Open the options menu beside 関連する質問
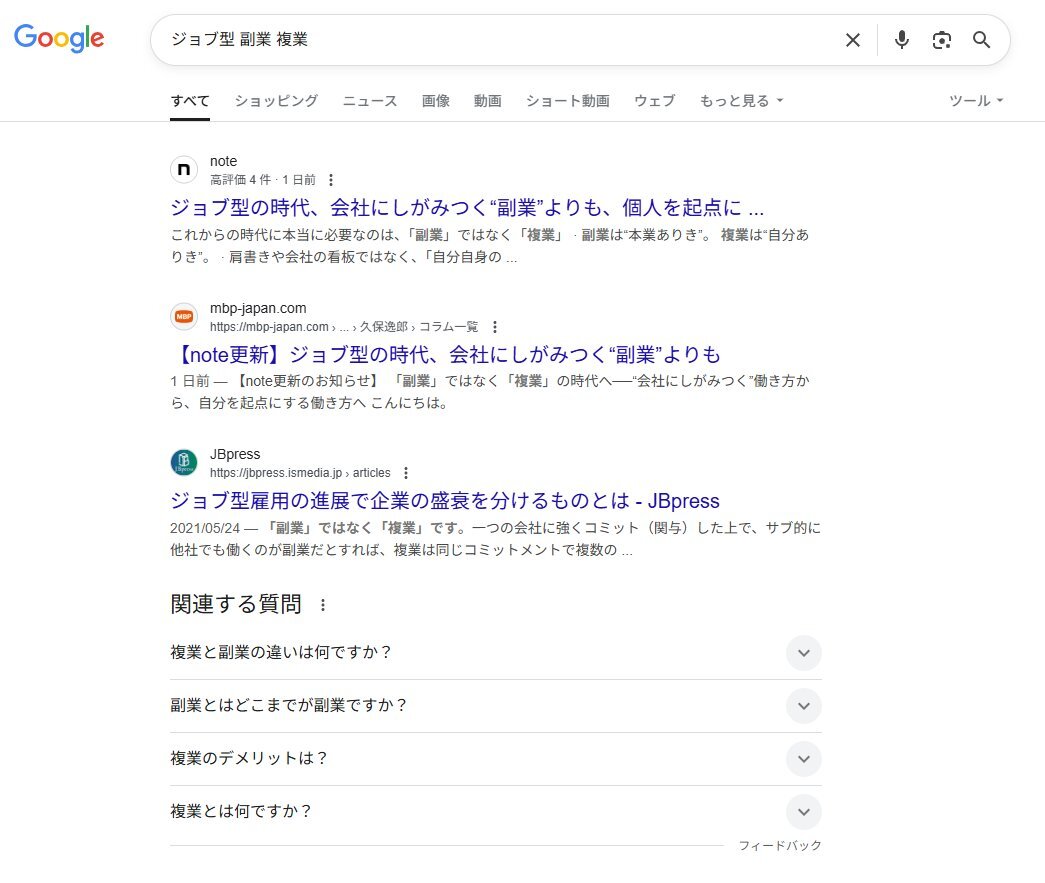The width and height of the screenshot is (1045, 883). 323,605
